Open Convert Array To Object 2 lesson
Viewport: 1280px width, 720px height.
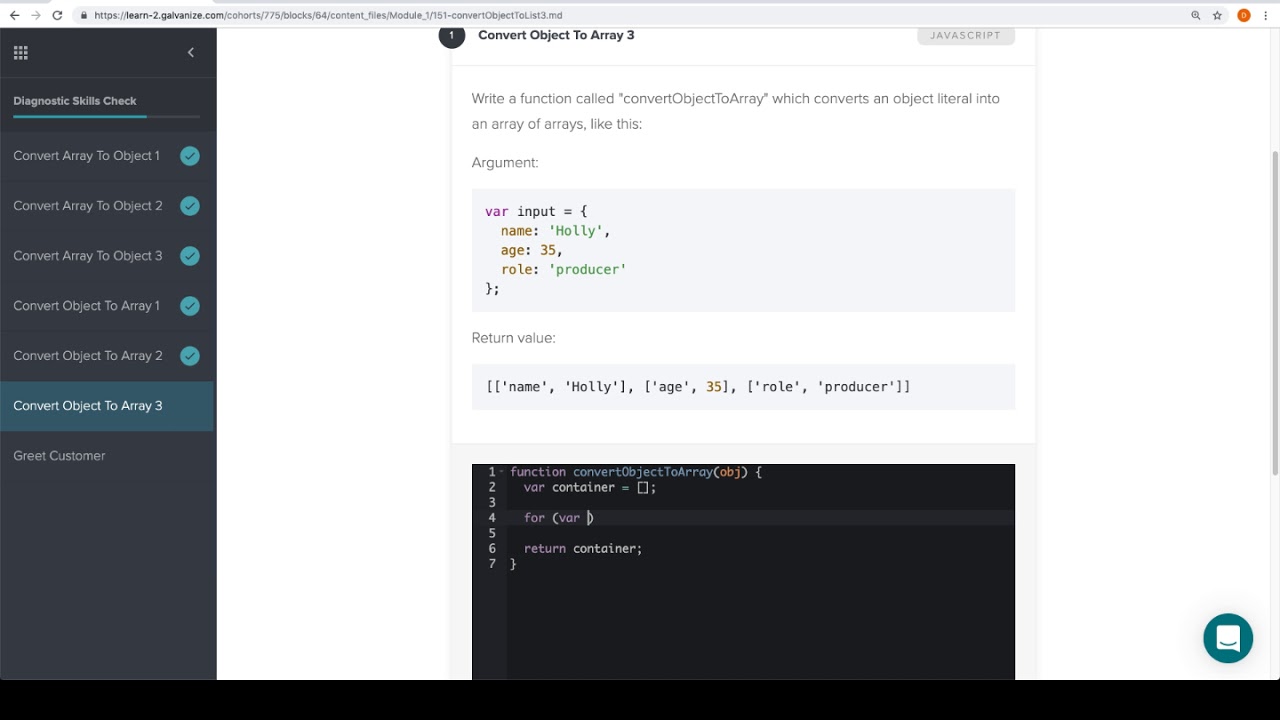[107, 206]
